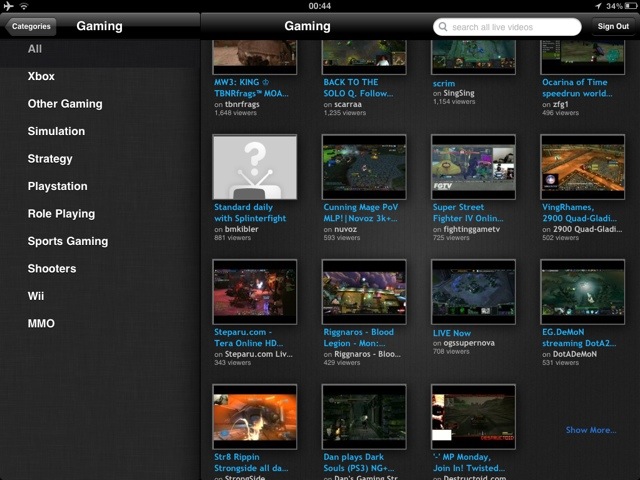Tap the Wi-Fi status icon
Viewport: 640px width, 480px height.
(x=24, y=6)
